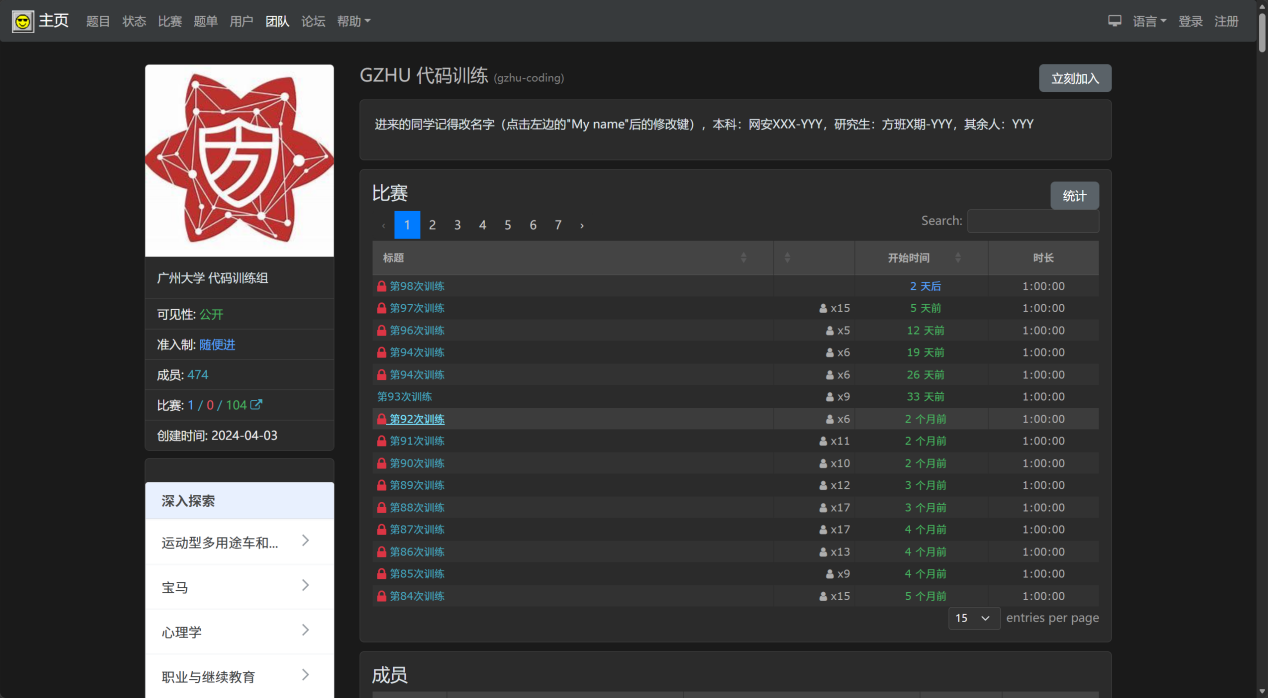1268x698 pixels.
Task: Open the 题目 problems nav item
Action: tap(98, 21)
